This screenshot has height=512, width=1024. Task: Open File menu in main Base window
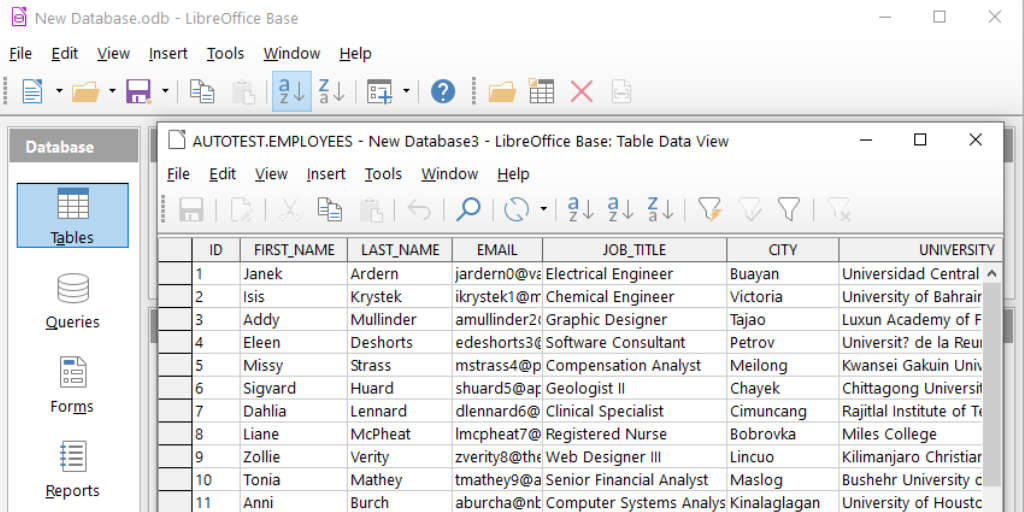tap(20, 54)
